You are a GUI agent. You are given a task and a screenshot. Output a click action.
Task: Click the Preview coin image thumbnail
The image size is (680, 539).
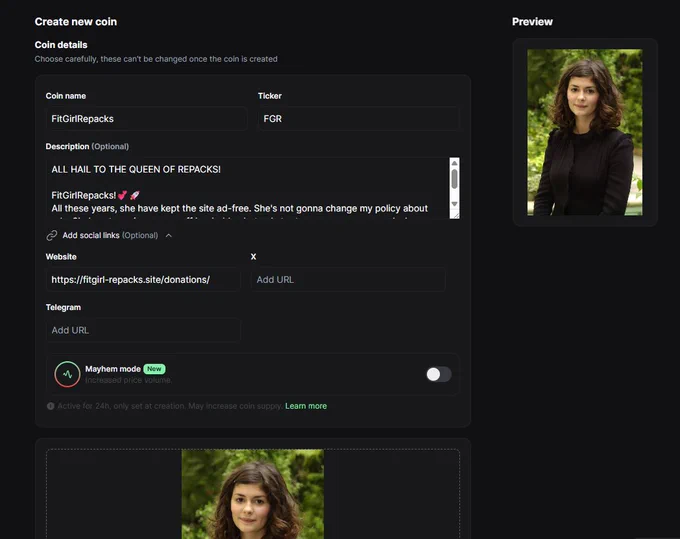click(585, 132)
